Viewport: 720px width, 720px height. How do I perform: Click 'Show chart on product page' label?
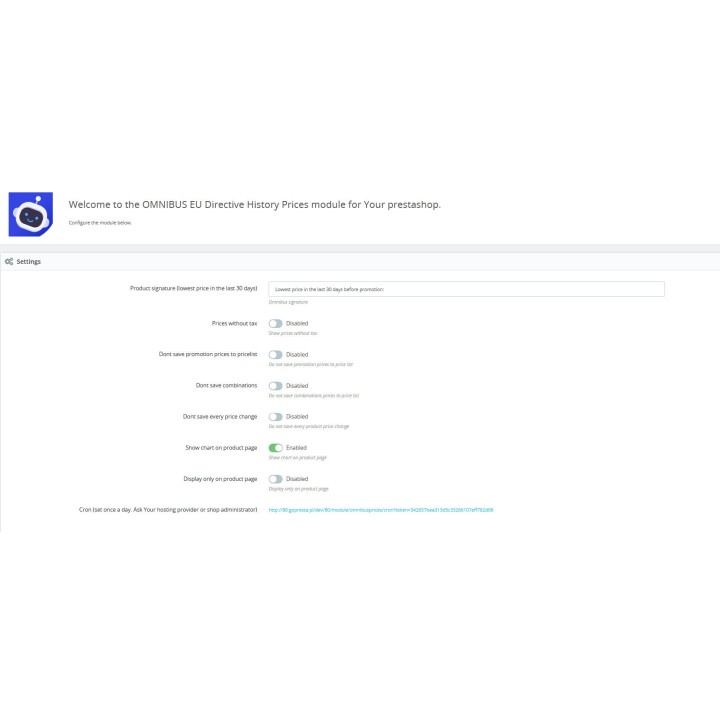(221, 448)
